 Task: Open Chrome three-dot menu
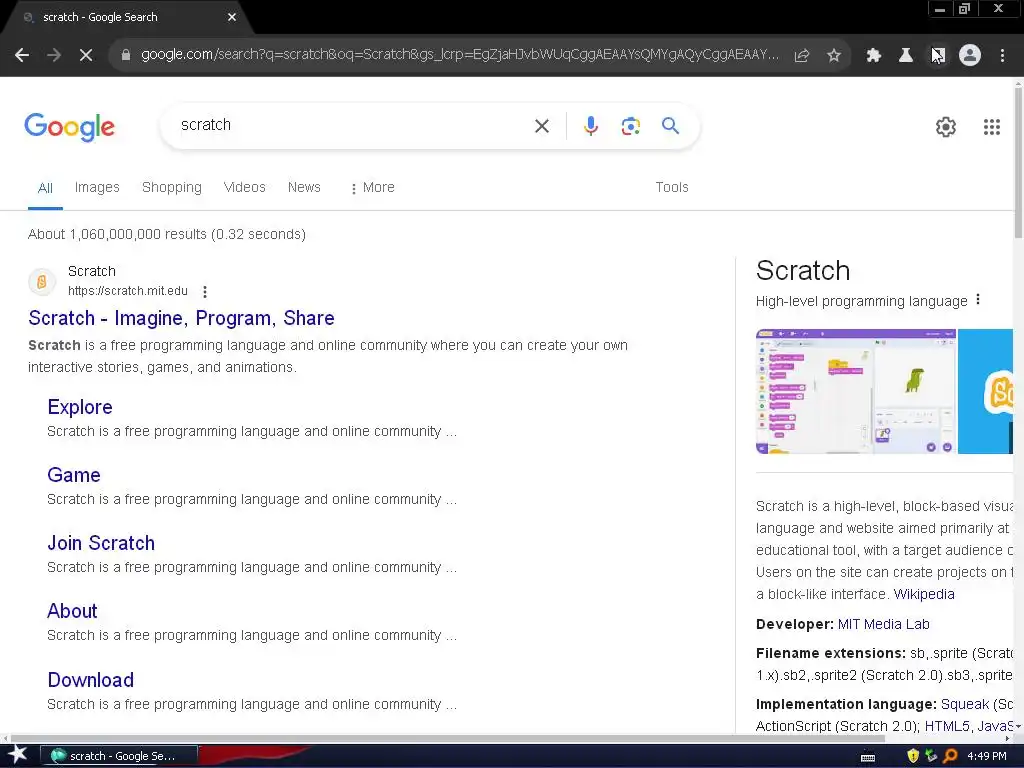[1002, 56]
